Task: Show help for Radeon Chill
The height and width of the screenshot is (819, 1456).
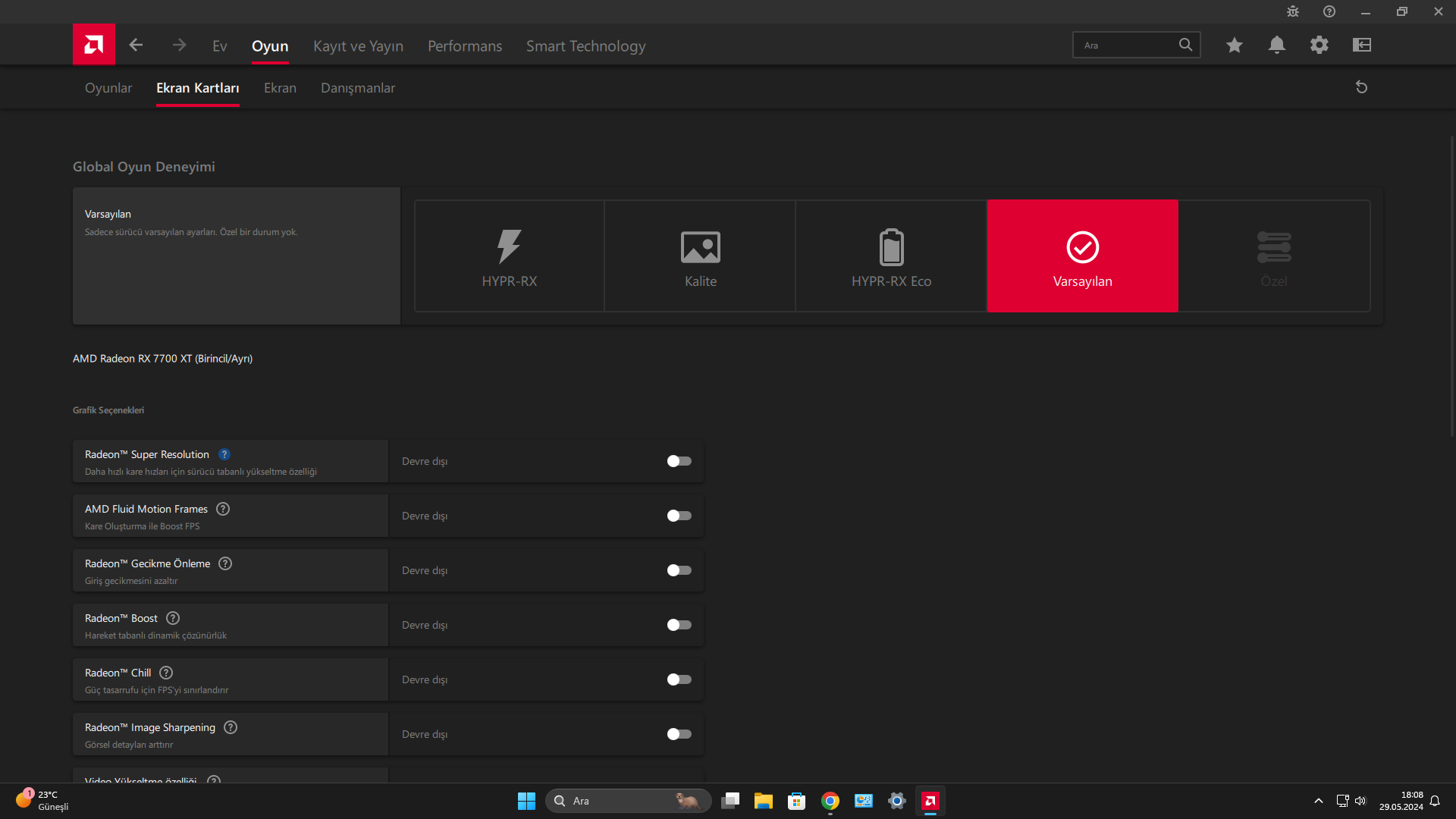Action: tap(166, 673)
